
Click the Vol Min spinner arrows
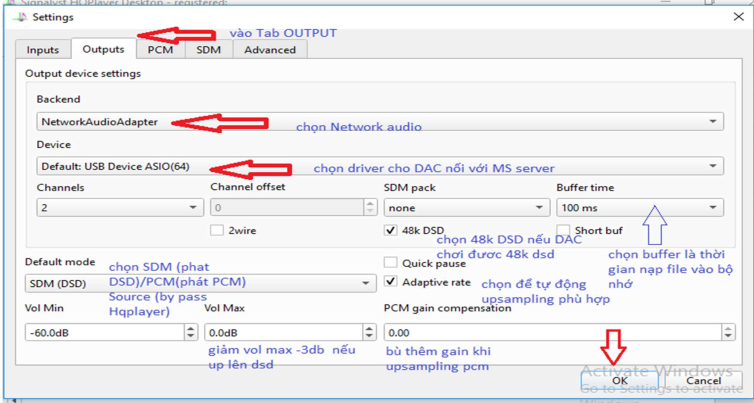[x=191, y=332]
